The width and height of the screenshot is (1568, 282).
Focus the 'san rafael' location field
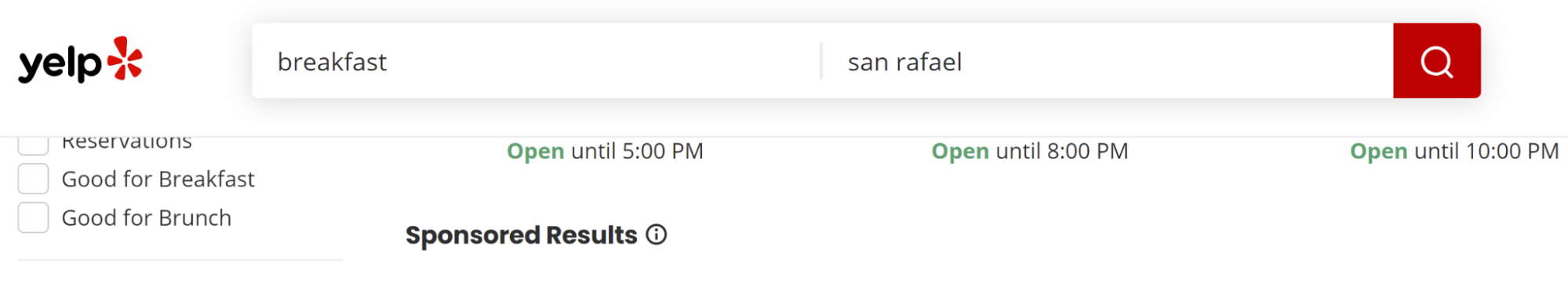1108,60
